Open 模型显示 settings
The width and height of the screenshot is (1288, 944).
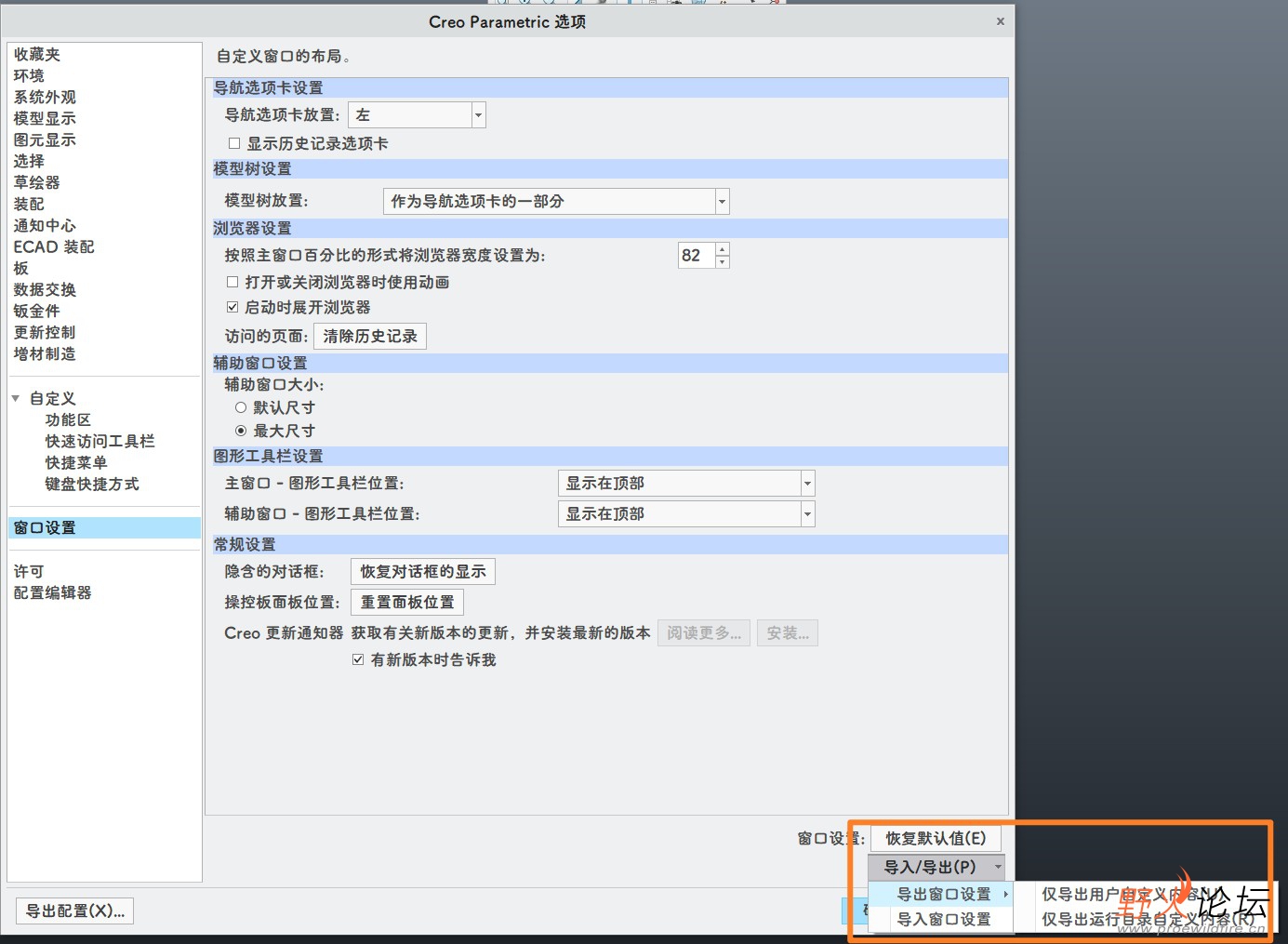click(45, 119)
